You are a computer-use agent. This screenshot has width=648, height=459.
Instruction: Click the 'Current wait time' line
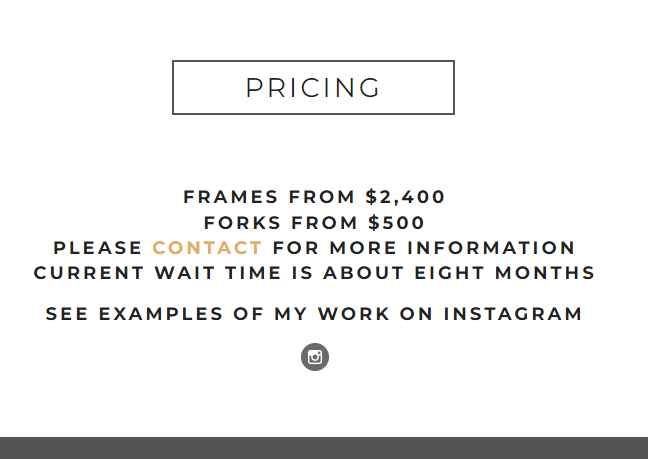[314, 273]
